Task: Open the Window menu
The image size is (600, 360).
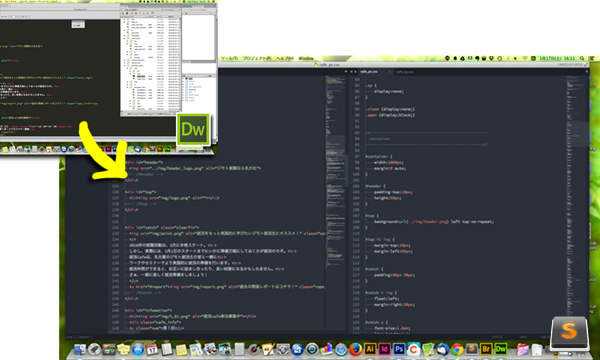Action: [x=306, y=59]
